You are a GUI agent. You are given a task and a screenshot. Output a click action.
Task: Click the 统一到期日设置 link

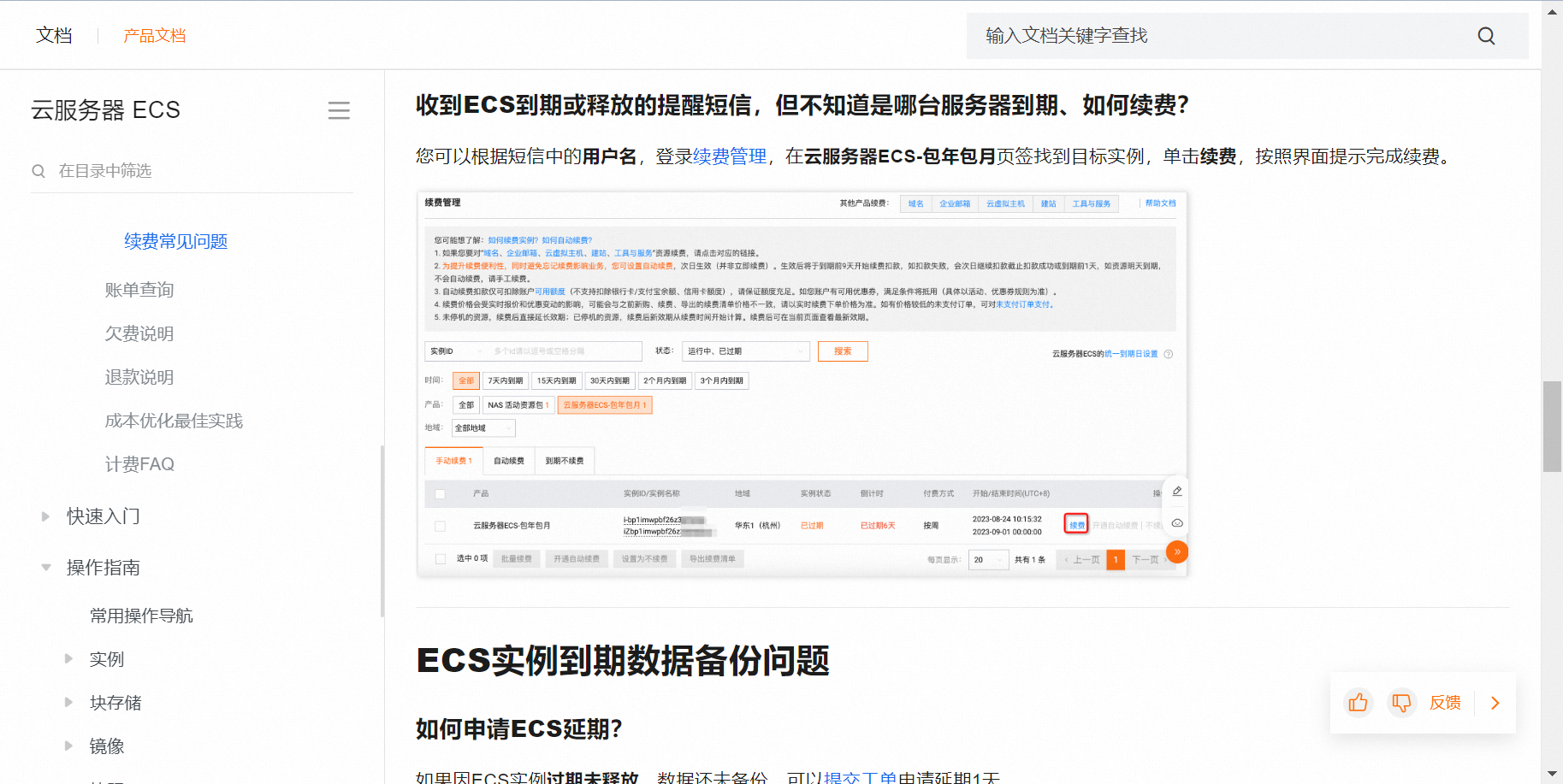tap(1130, 354)
